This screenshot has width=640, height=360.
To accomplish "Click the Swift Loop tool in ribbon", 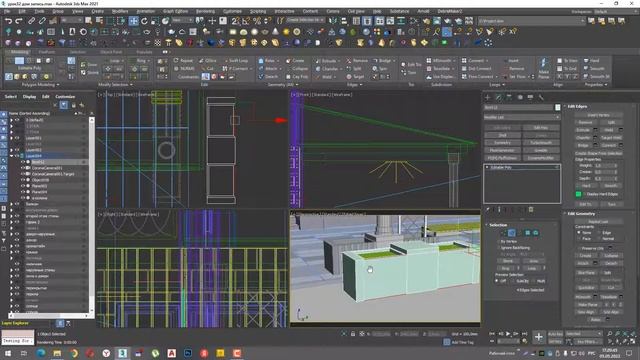I will (236, 60).
